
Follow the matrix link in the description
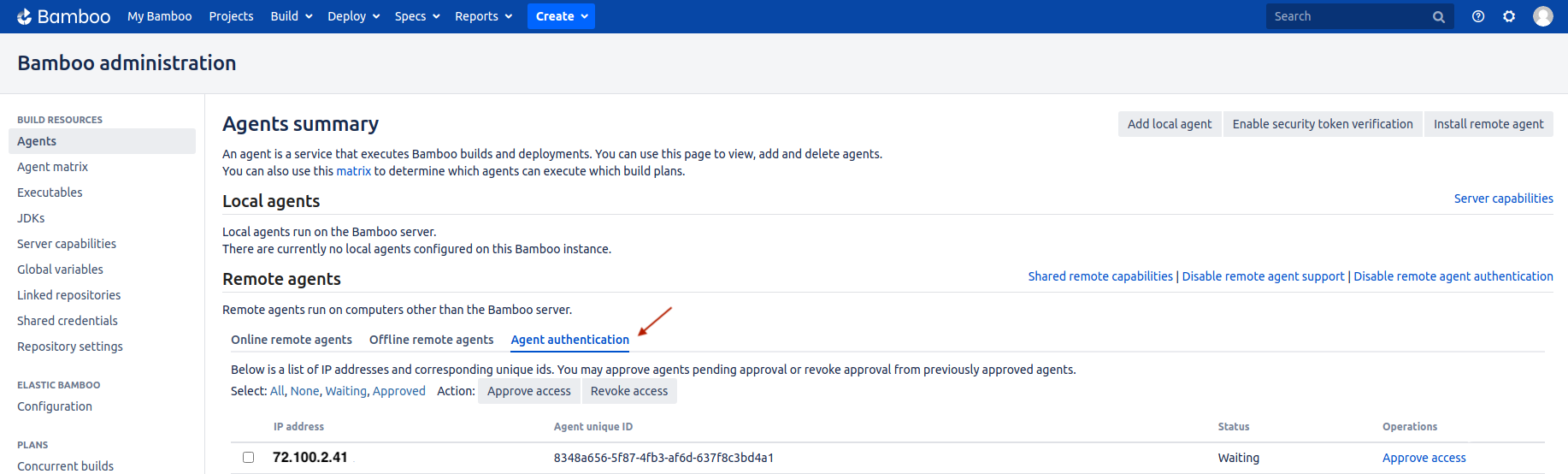point(354,171)
